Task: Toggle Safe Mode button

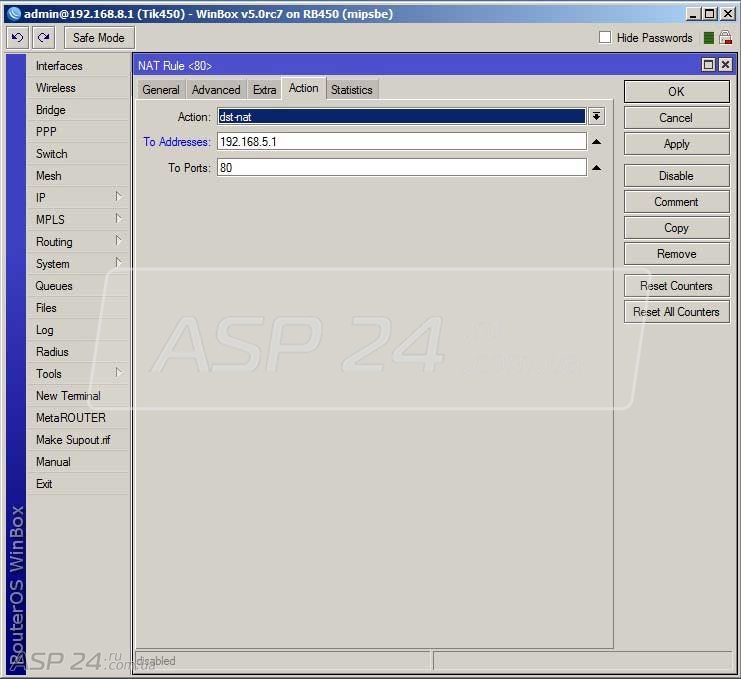Action: [x=99, y=38]
